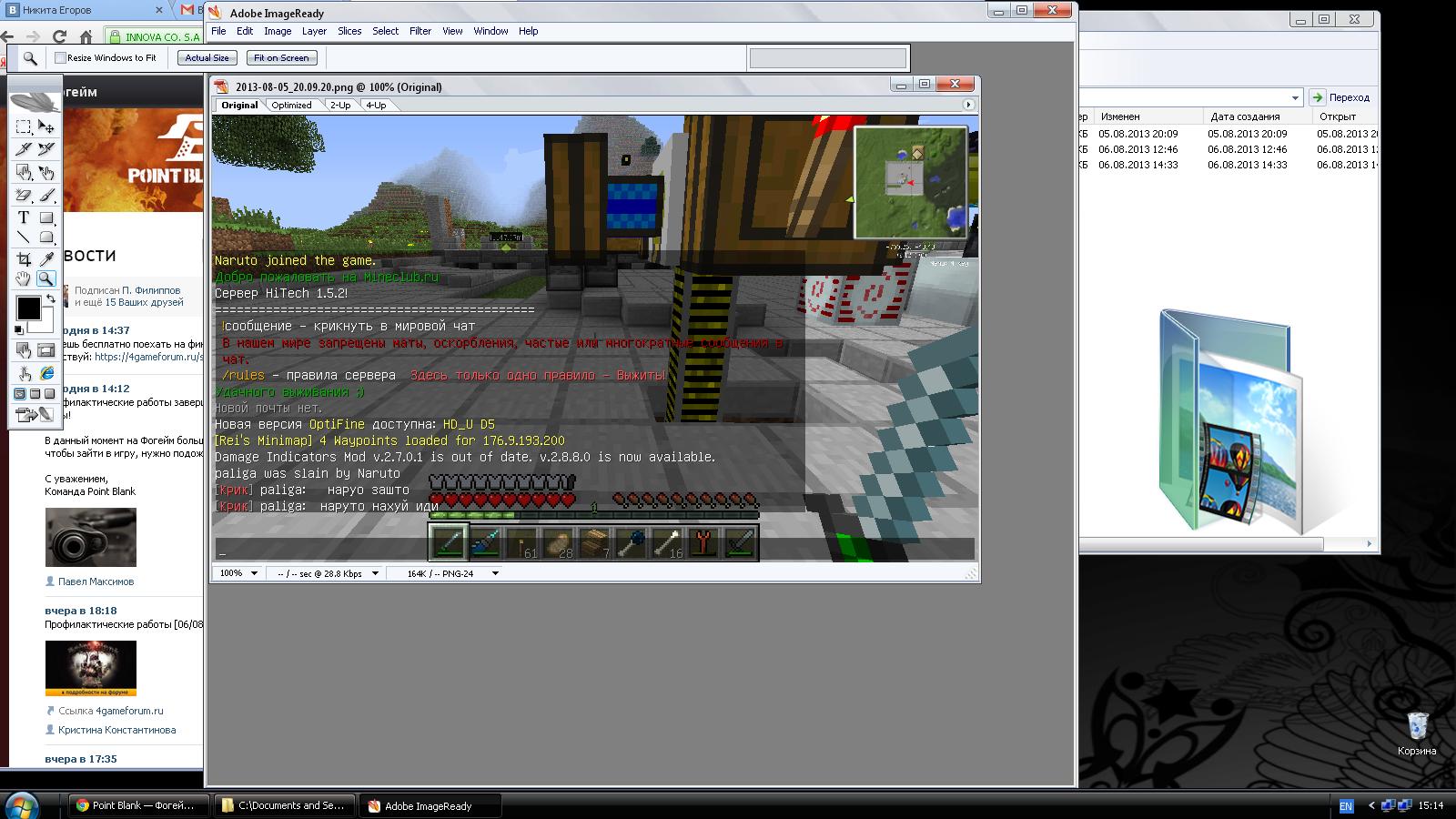Switch to standard screen mode
The width and height of the screenshot is (1456, 819).
coord(20,394)
